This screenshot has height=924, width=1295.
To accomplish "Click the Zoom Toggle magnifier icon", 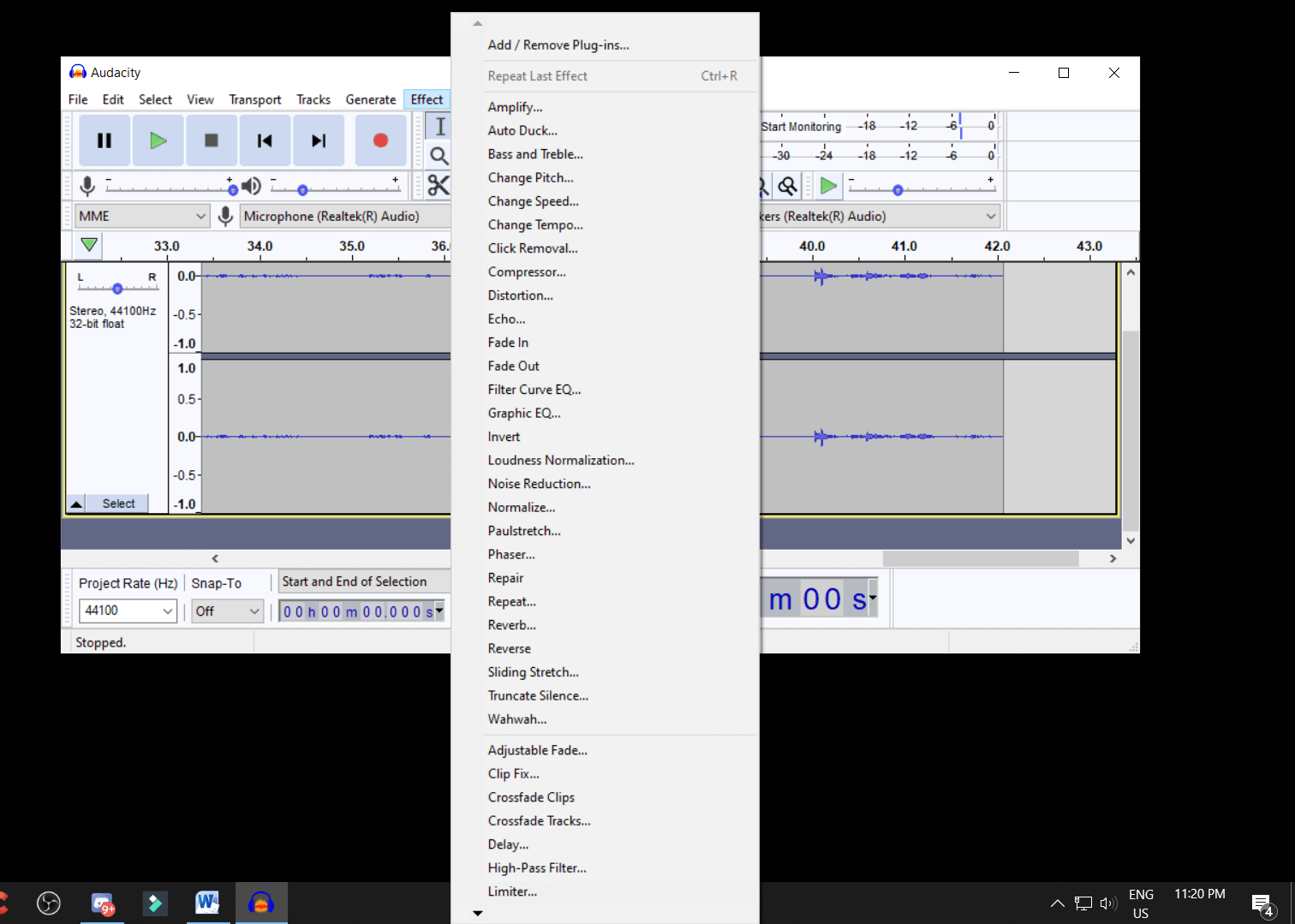I will tap(787, 186).
